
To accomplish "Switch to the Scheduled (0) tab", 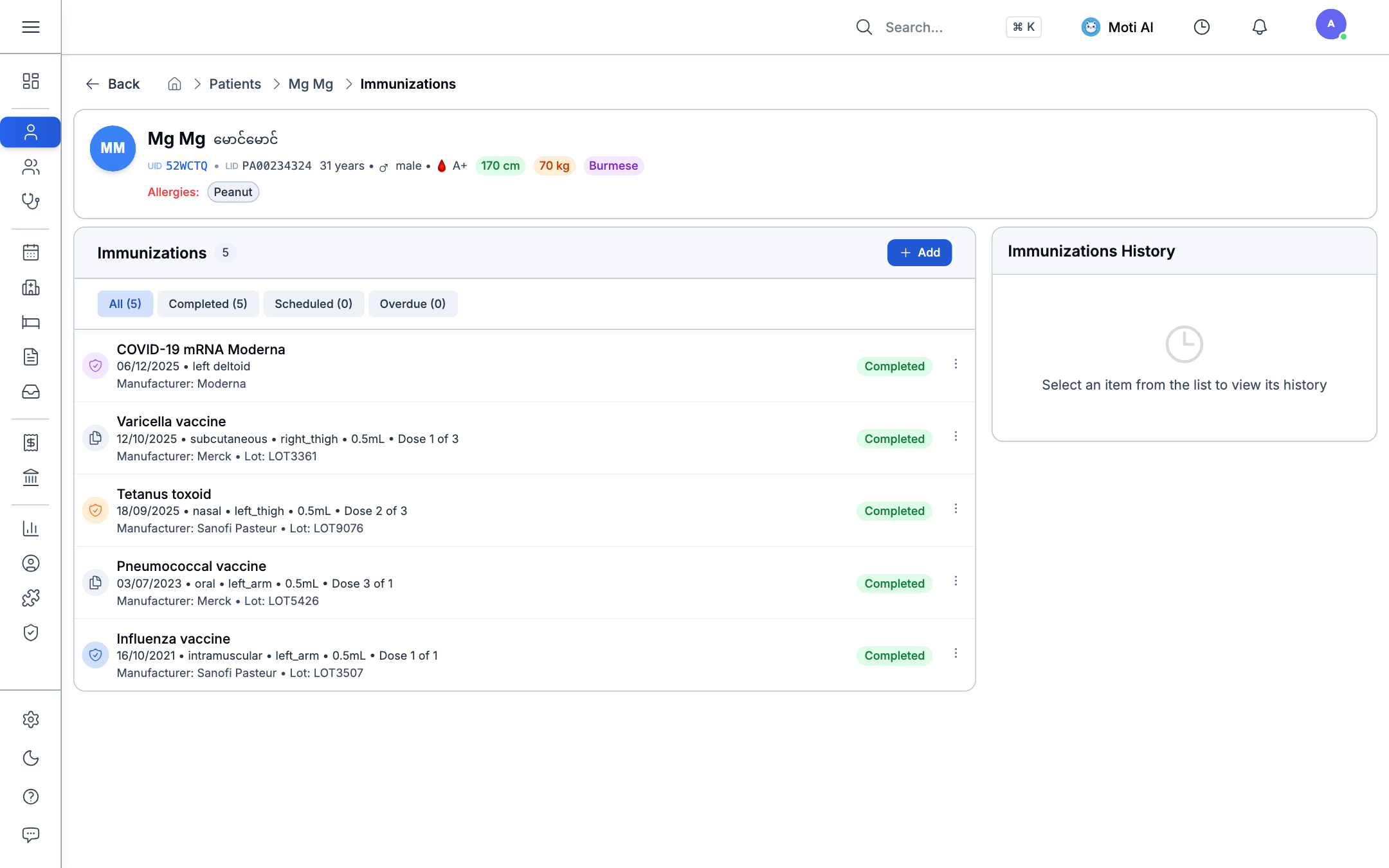I will [313, 304].
